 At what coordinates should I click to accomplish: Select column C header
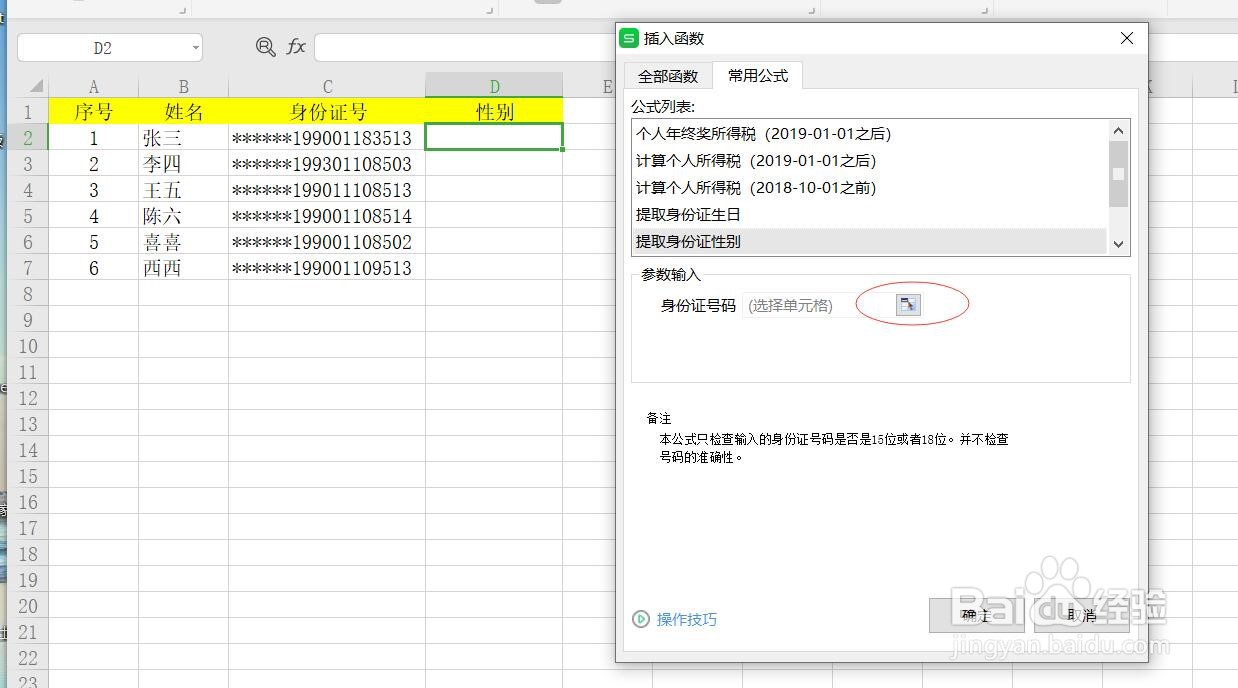327,87
